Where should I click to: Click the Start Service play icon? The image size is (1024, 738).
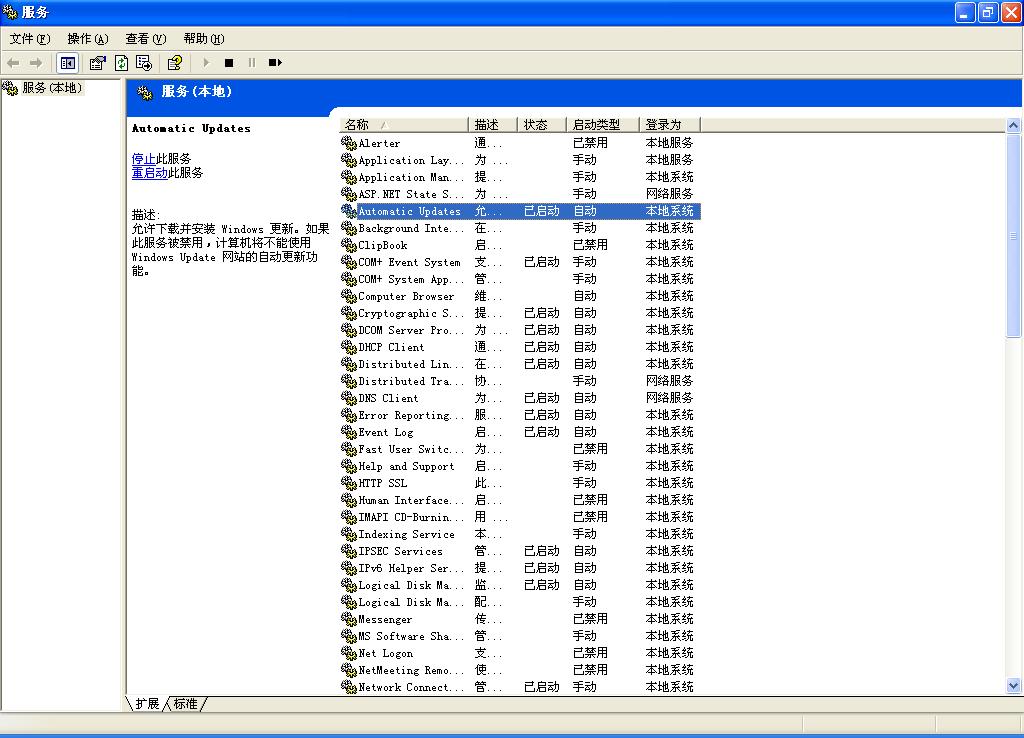(206, 63)
